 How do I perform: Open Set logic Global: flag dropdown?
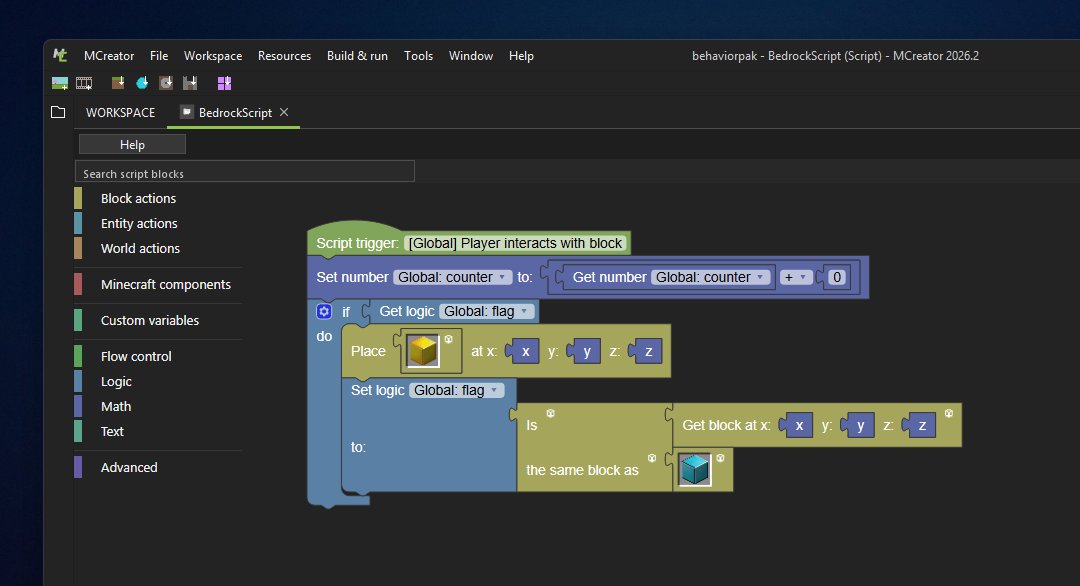click(x=457, y=390)
